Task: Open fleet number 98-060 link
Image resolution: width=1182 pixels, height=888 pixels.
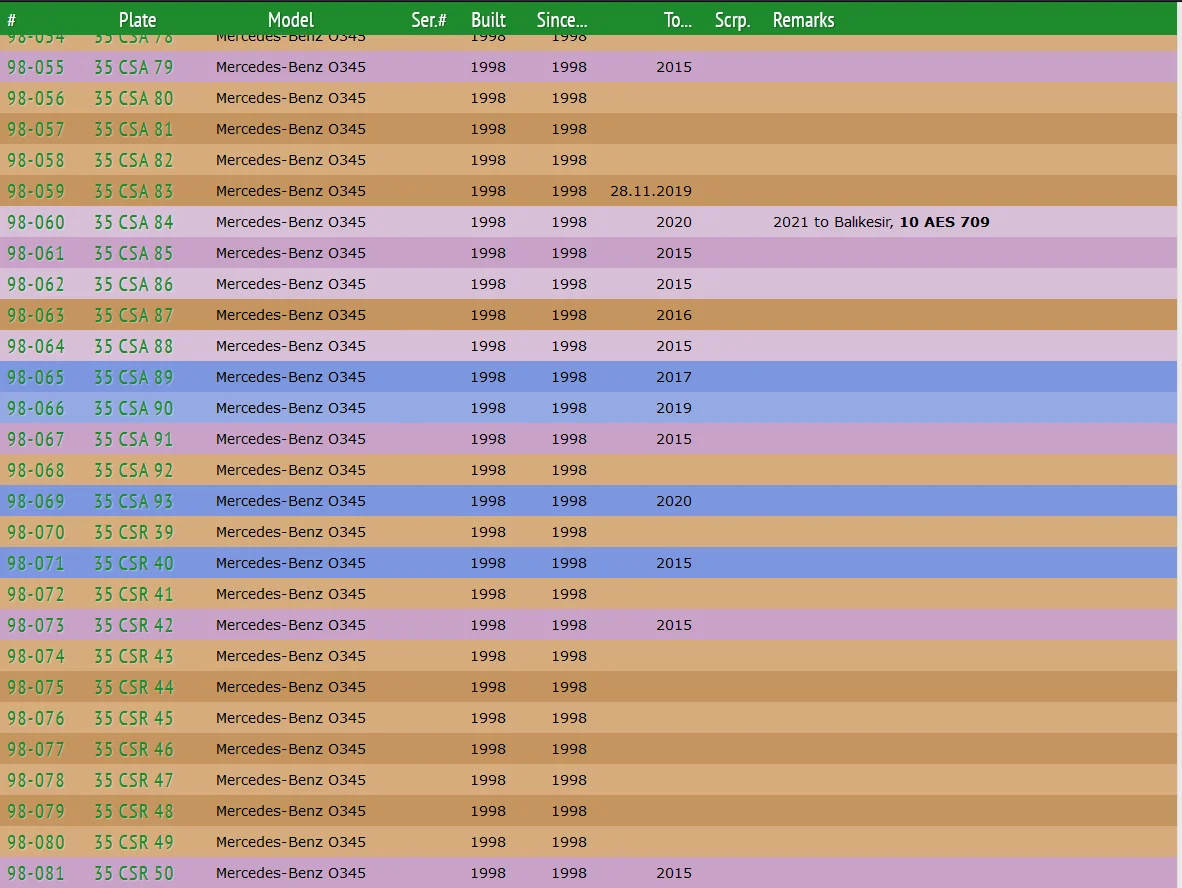Action: pos(36,222)
